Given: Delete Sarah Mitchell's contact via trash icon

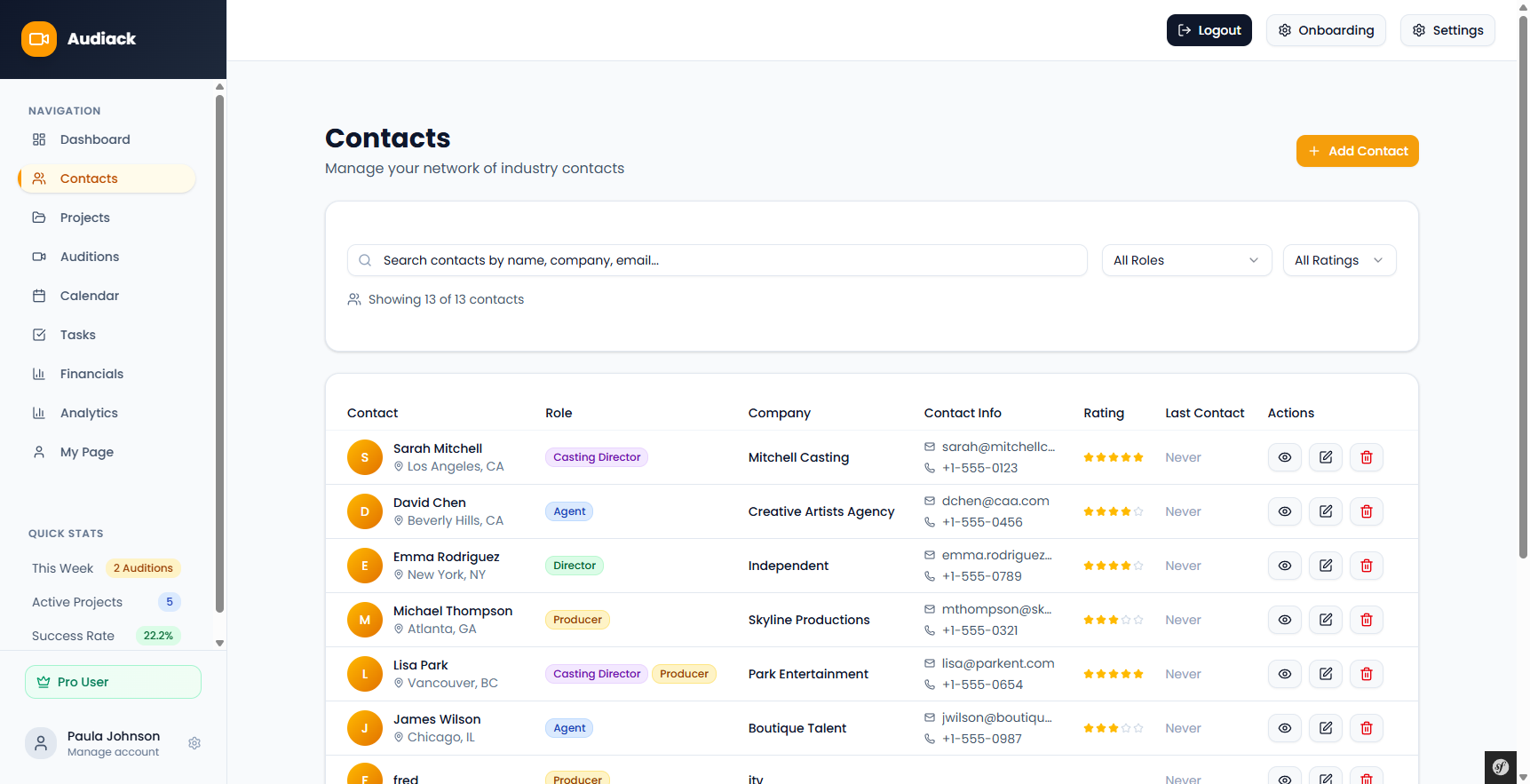Looking at the screenshot, I should pyautogui.click(x=1366, y=457).
